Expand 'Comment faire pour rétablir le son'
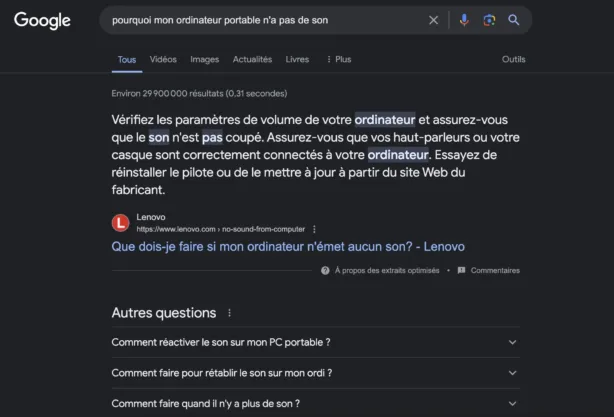 pos(316,373)
